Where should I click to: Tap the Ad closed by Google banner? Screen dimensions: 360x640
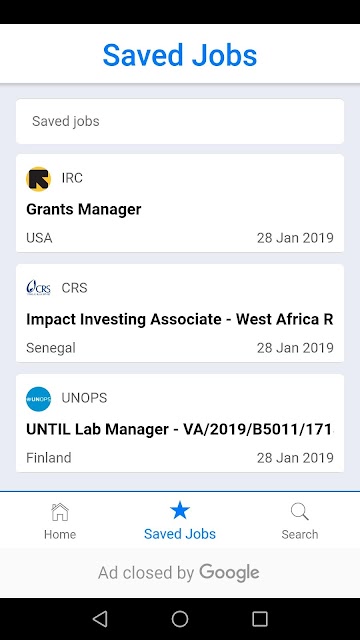(x=179, y=573)
